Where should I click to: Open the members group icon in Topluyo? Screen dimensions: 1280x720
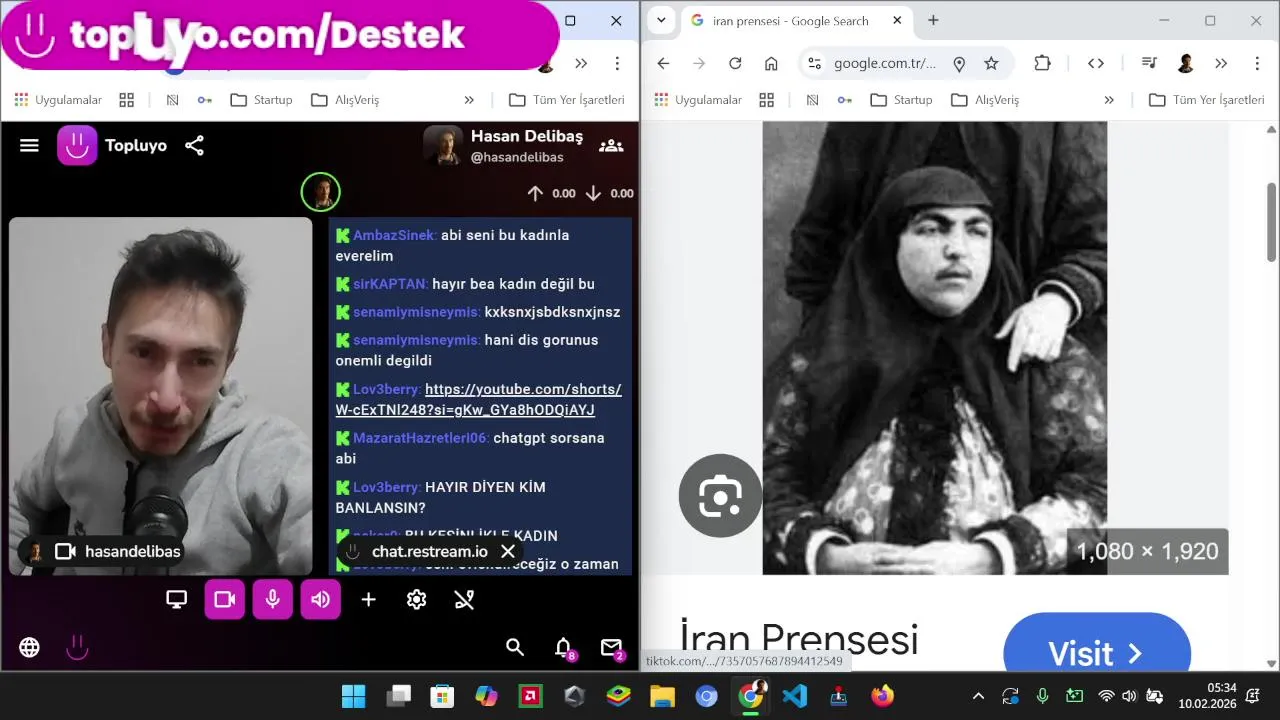click(611, 146)
